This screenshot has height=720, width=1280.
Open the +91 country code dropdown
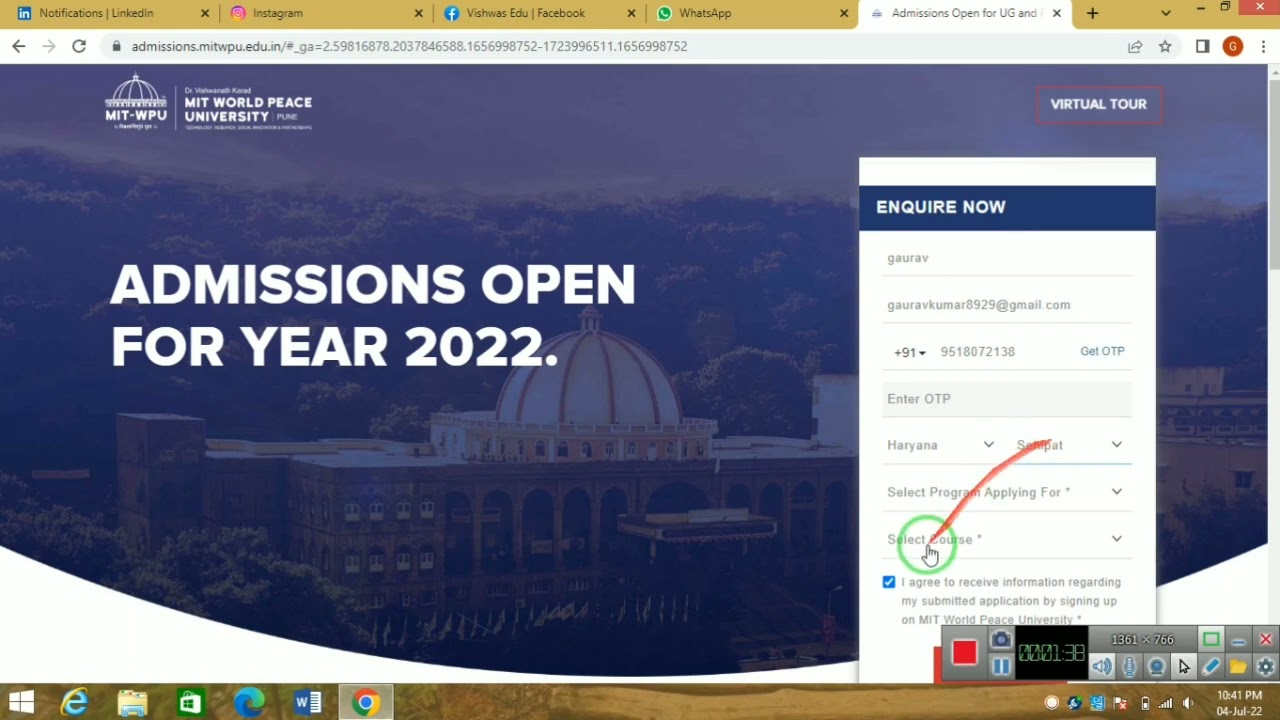pyautogui.click(x=909, y=352)
